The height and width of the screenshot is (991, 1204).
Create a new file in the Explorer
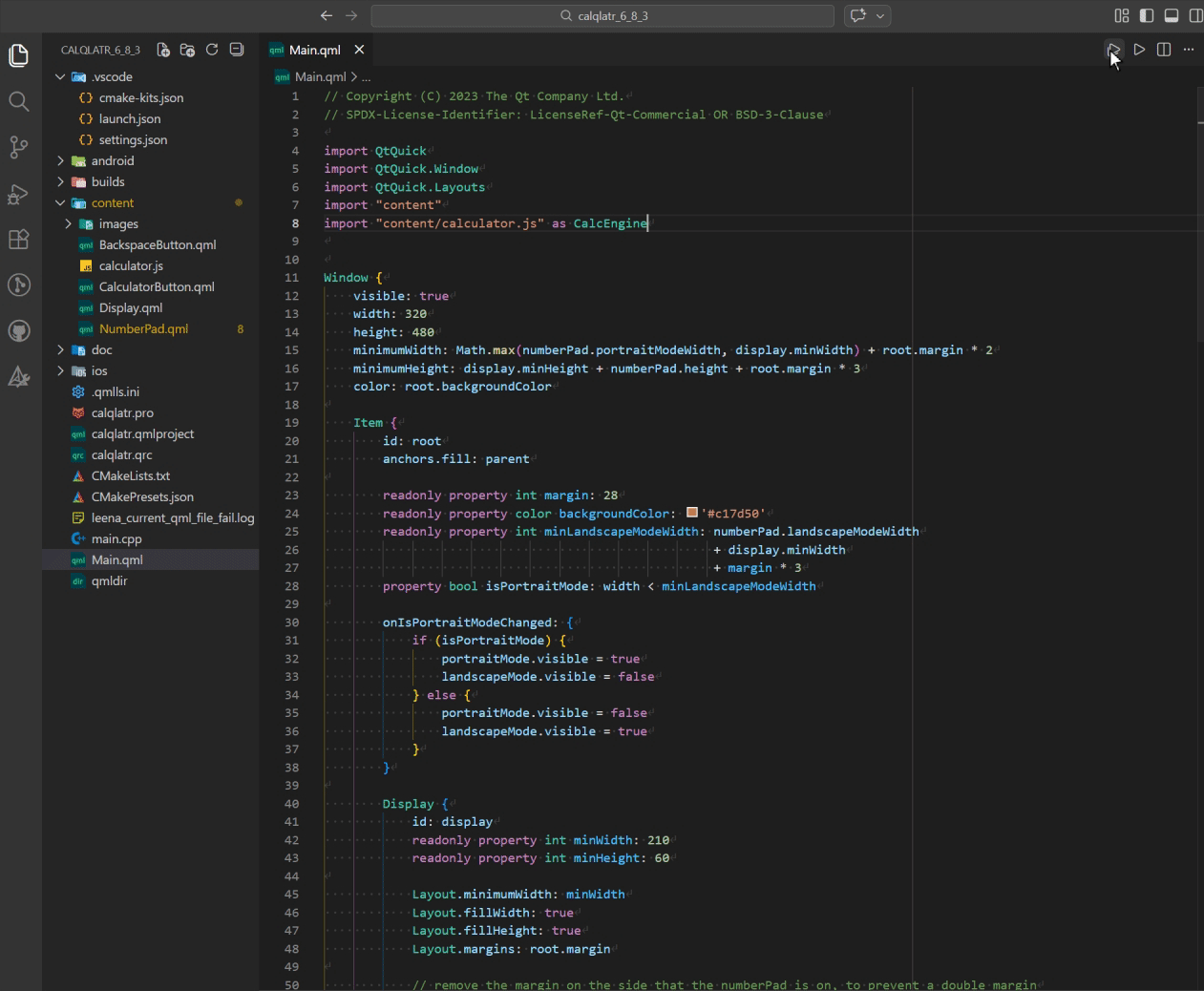(x=163, y=50)
